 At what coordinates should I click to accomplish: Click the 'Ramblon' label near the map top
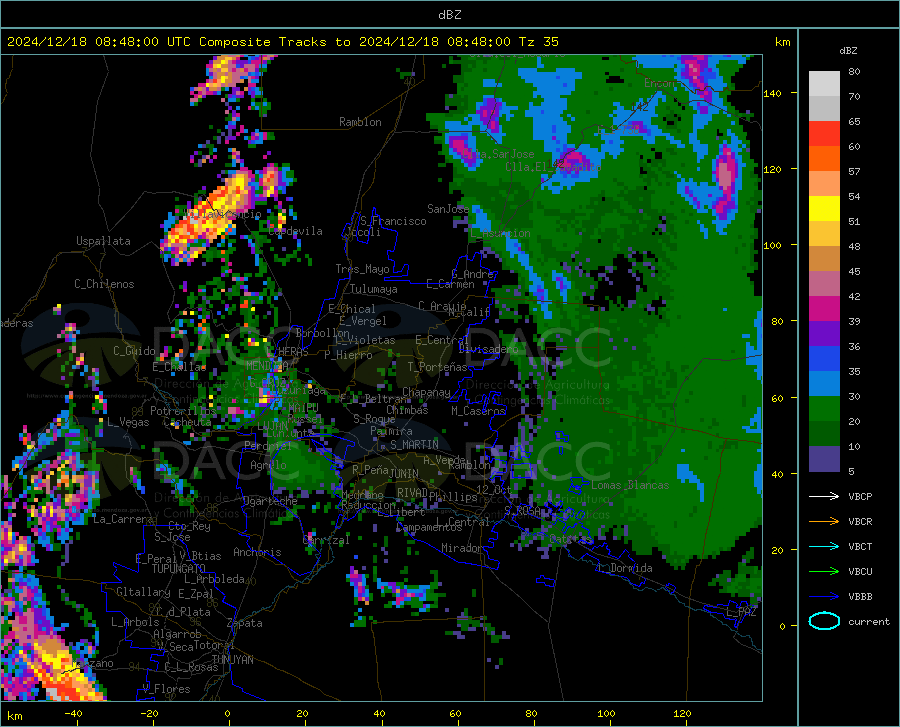[360, 122]
